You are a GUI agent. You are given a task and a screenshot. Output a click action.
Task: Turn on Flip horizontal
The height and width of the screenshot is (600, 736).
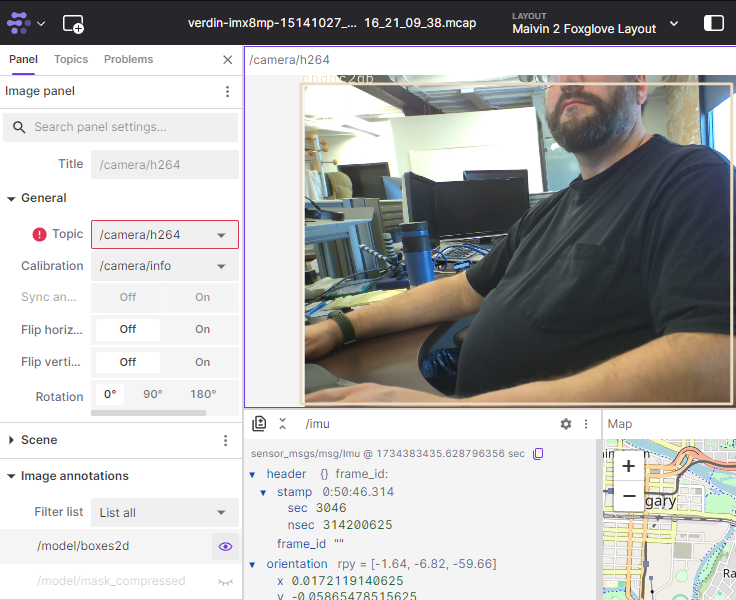(202, 329)
